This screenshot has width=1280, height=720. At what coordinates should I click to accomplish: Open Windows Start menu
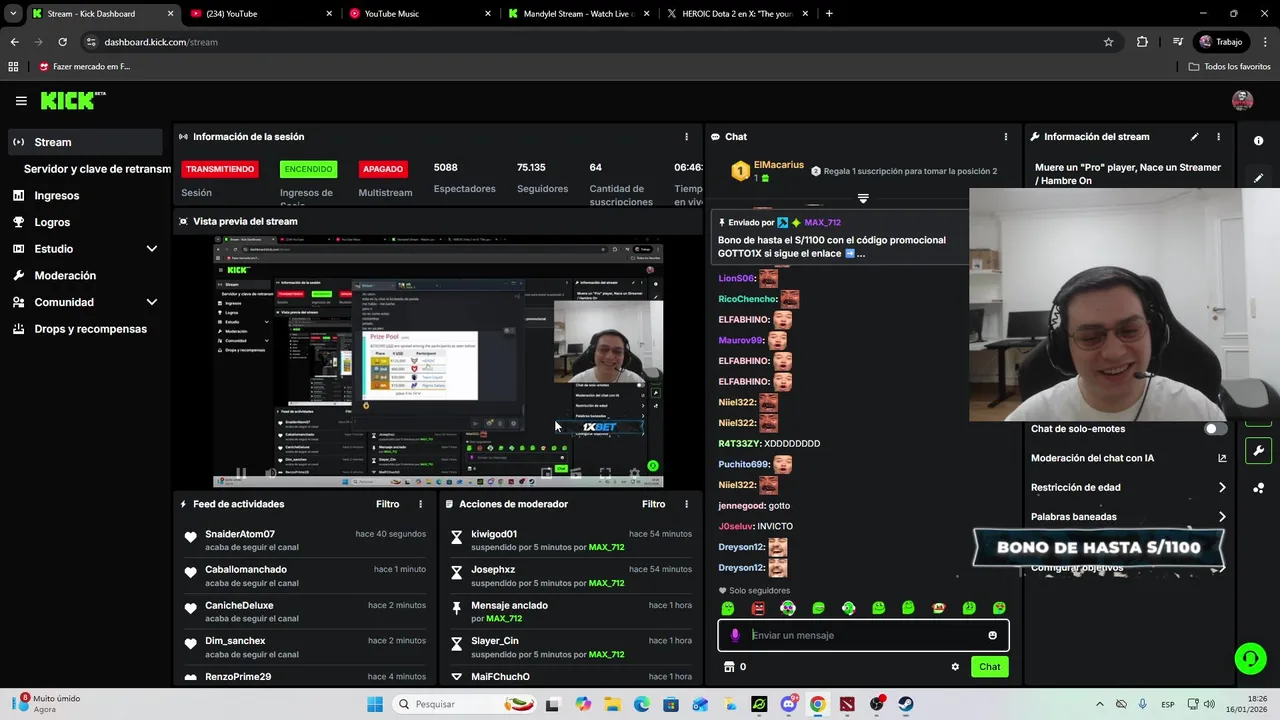click(375, 704)
